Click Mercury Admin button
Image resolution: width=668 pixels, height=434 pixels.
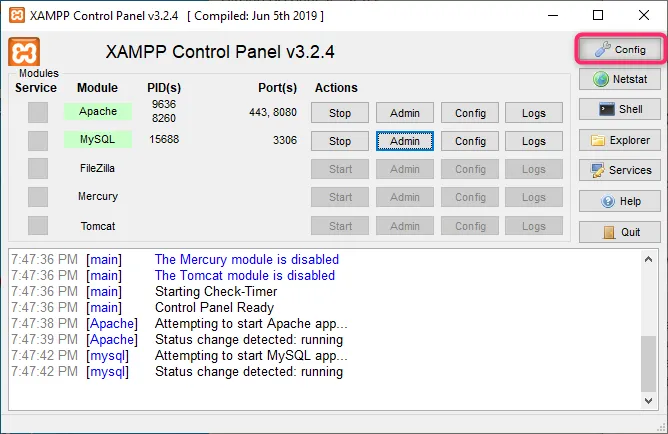[x=405, y=197]
